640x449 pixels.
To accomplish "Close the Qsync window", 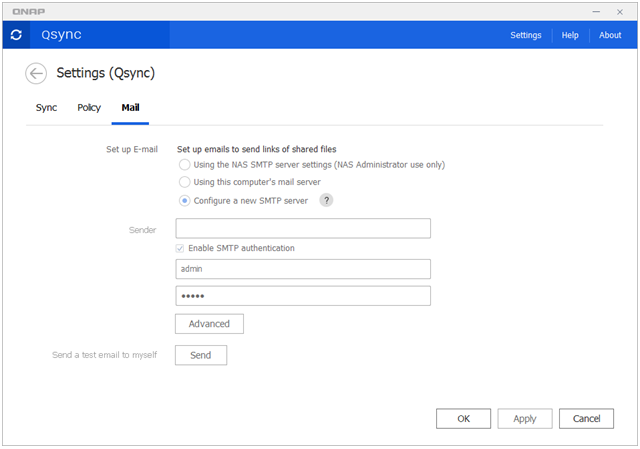I will 620,12.
